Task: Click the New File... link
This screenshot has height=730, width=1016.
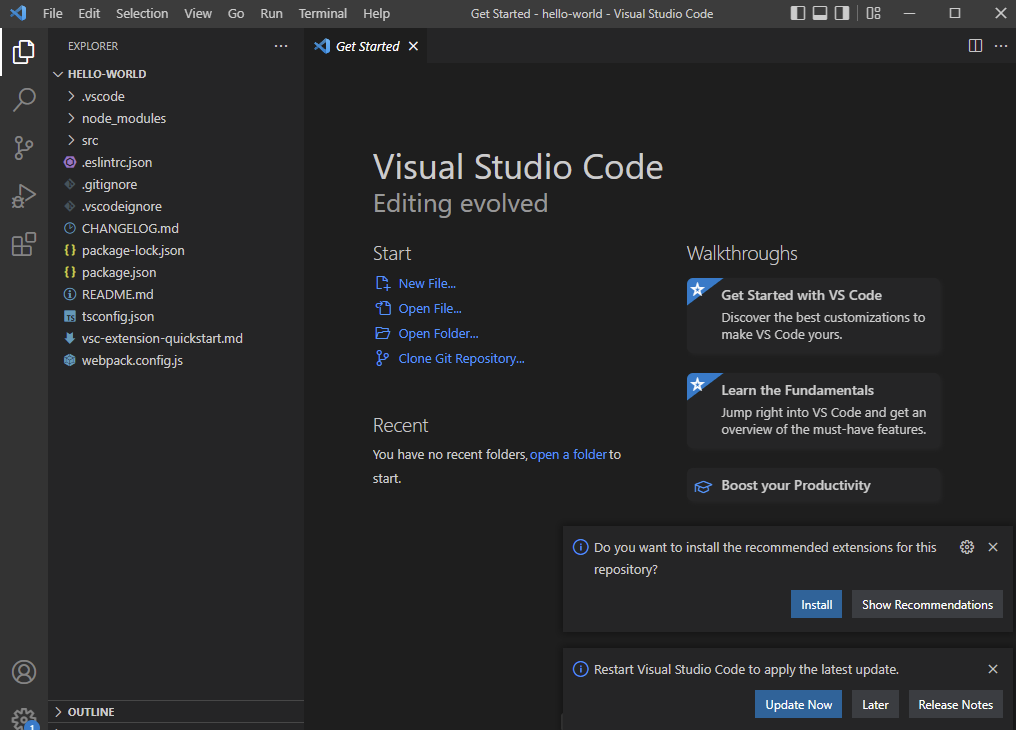Action: [x=427, y=283]
